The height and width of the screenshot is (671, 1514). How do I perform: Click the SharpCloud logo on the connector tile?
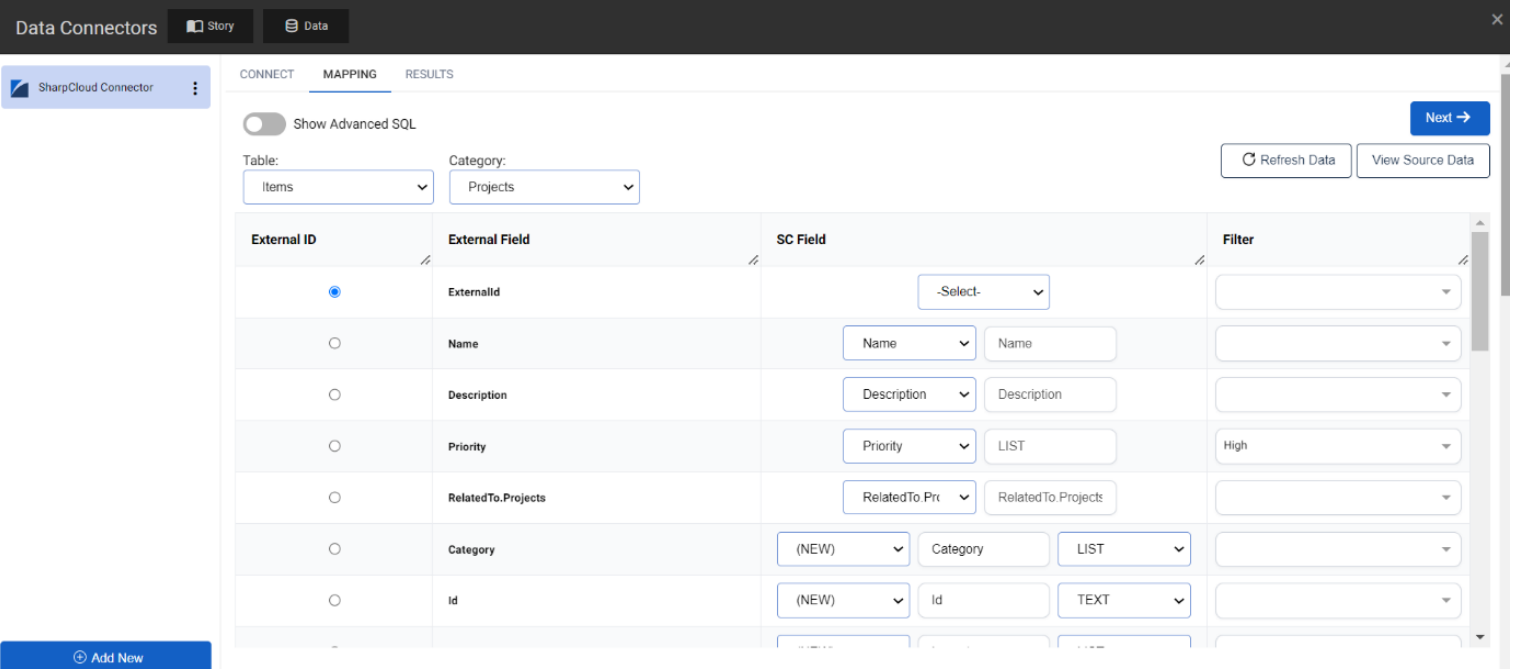click(18, 87)
